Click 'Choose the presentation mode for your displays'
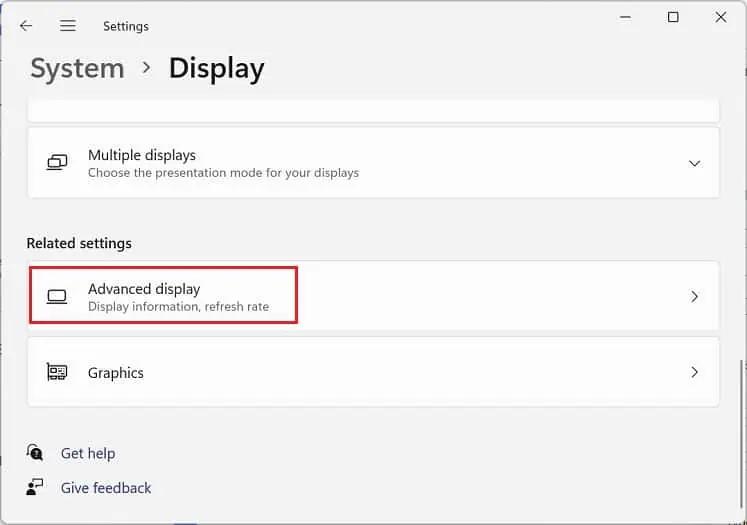This screenshot has width=747, height=525. [x=223, y=172]
